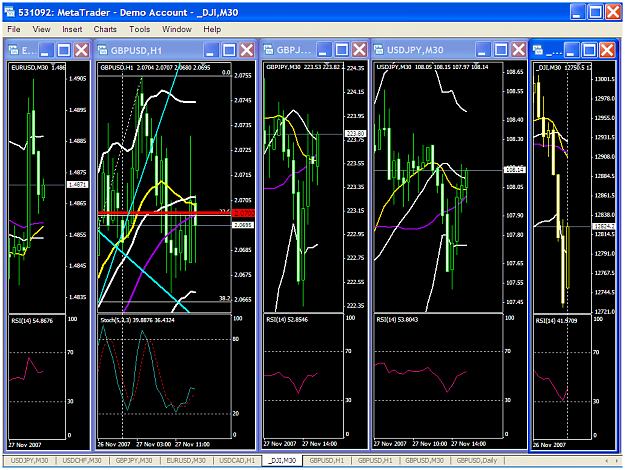Maximize the USDJPY,M30 chart window

tap(501, 50)
